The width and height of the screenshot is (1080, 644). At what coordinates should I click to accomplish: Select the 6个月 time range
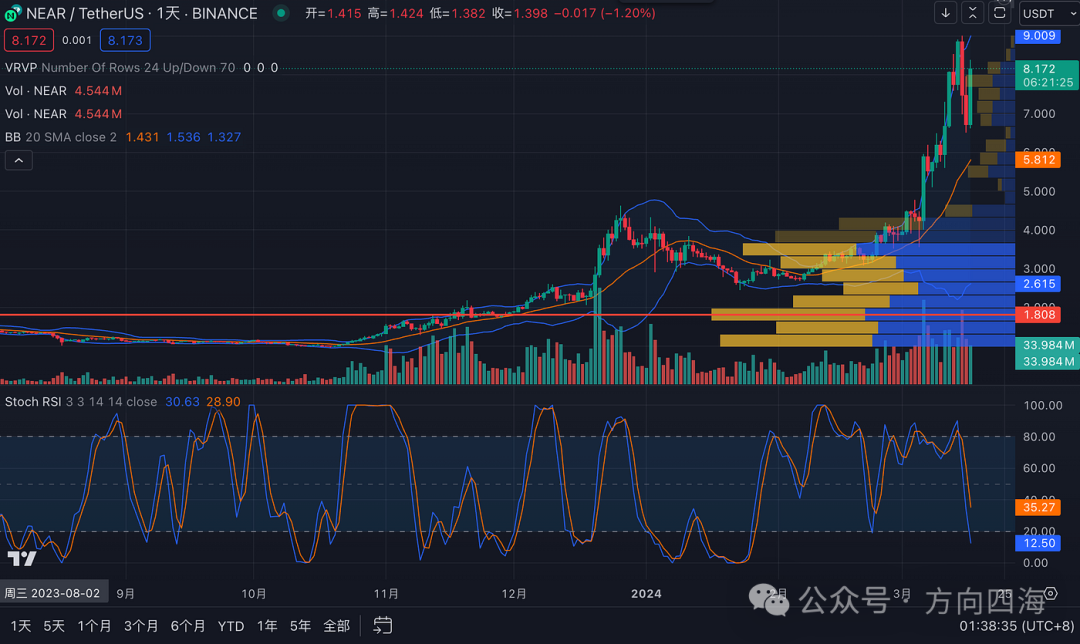click(187, 626)
